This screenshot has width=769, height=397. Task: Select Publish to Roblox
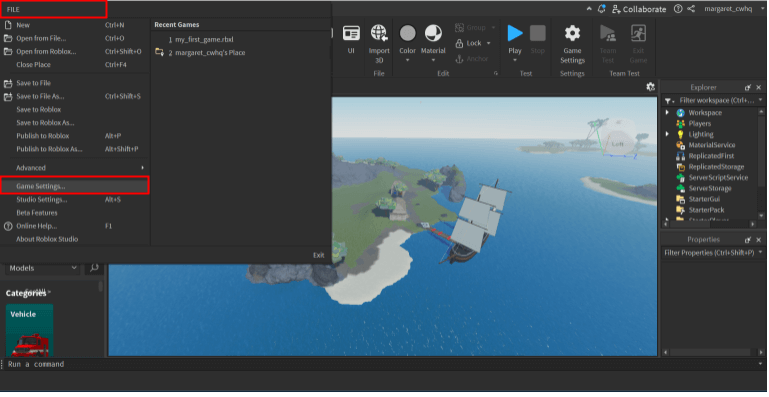click(x=75, y=136)
